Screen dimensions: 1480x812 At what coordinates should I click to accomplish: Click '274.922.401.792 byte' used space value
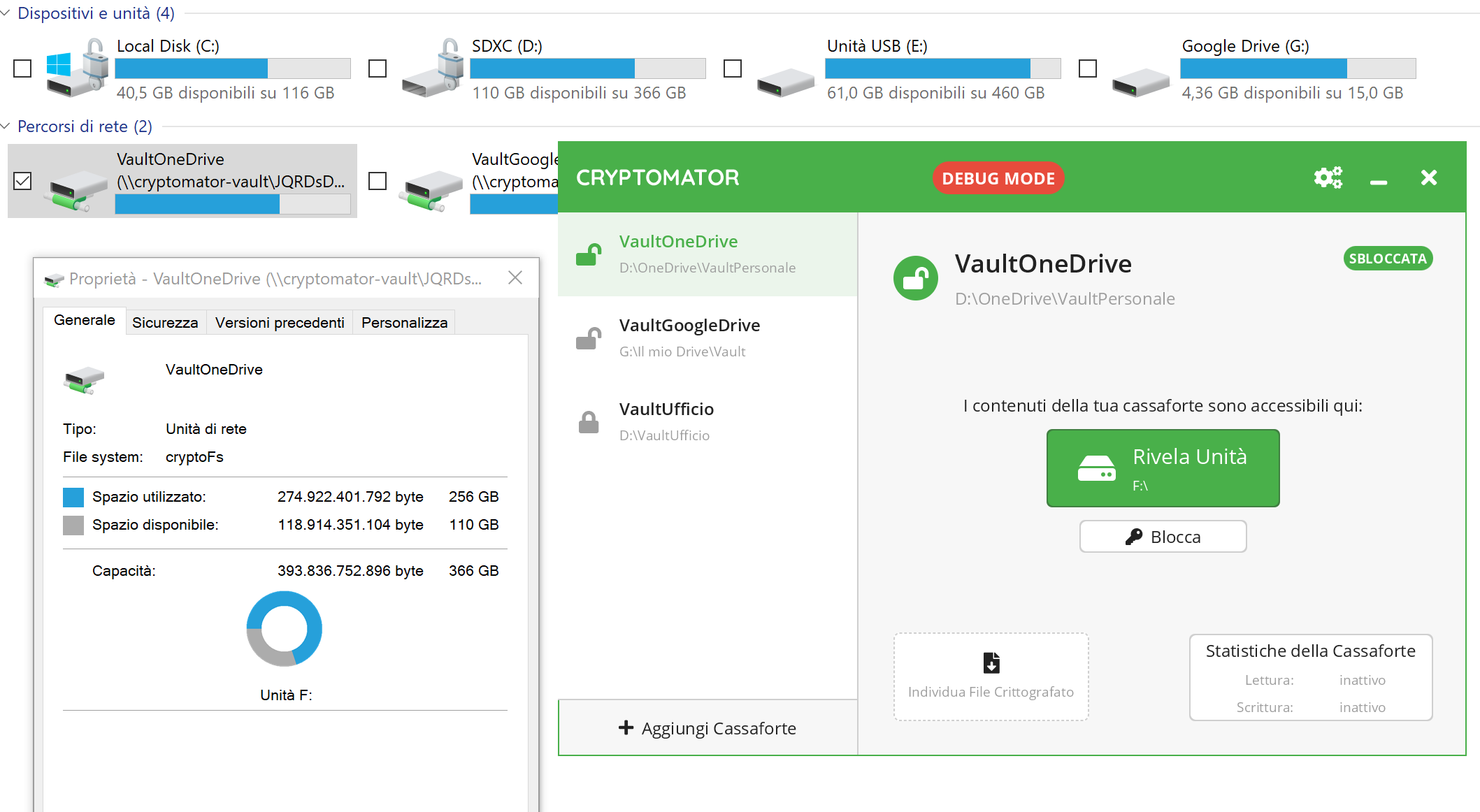350,497
